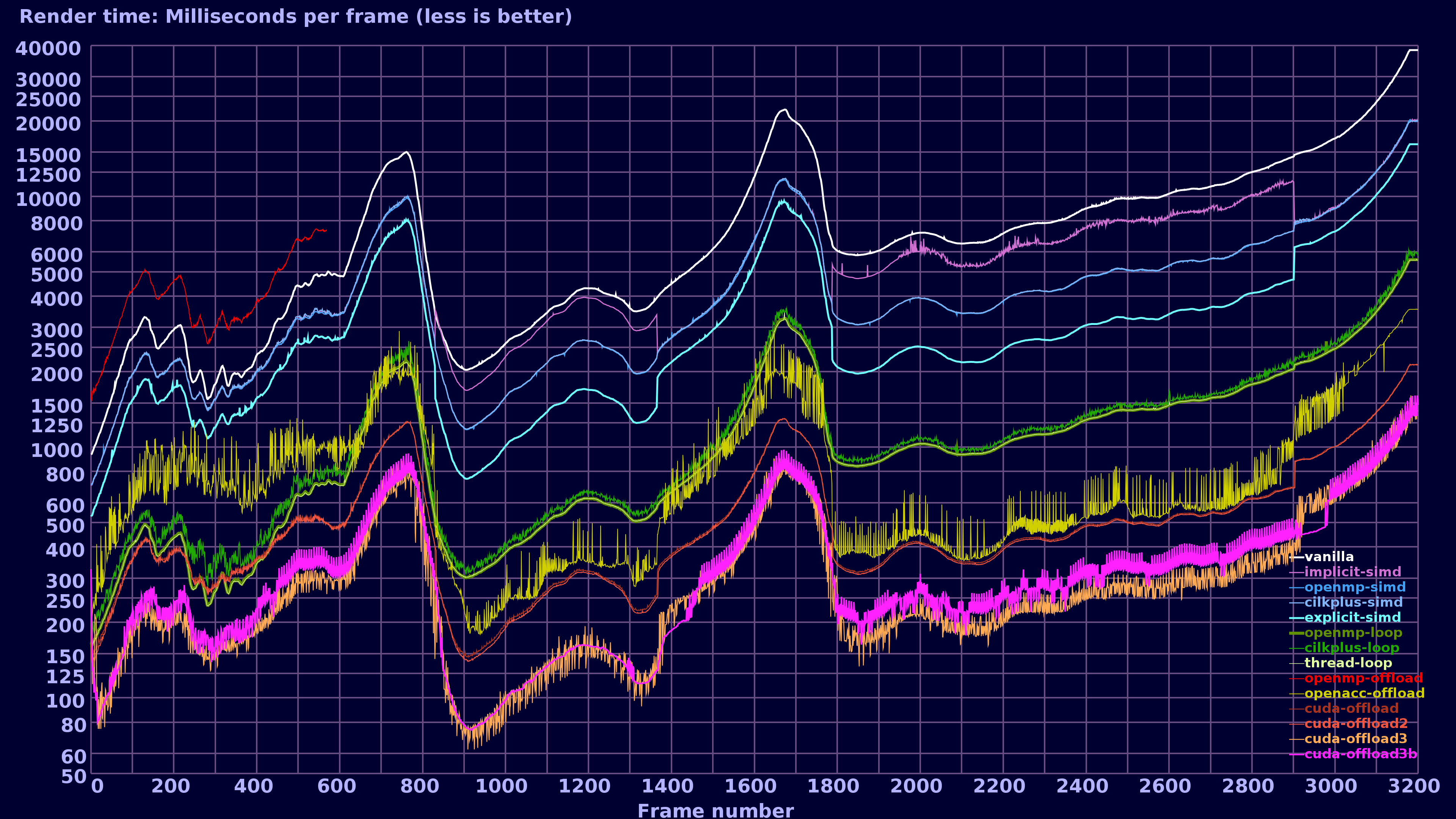Image resolution: width=1456 pixels, height=819 pixels.
Task: Click the 1000 y-axis tick label
Action: pyautogui.click(x=56, y=450)
